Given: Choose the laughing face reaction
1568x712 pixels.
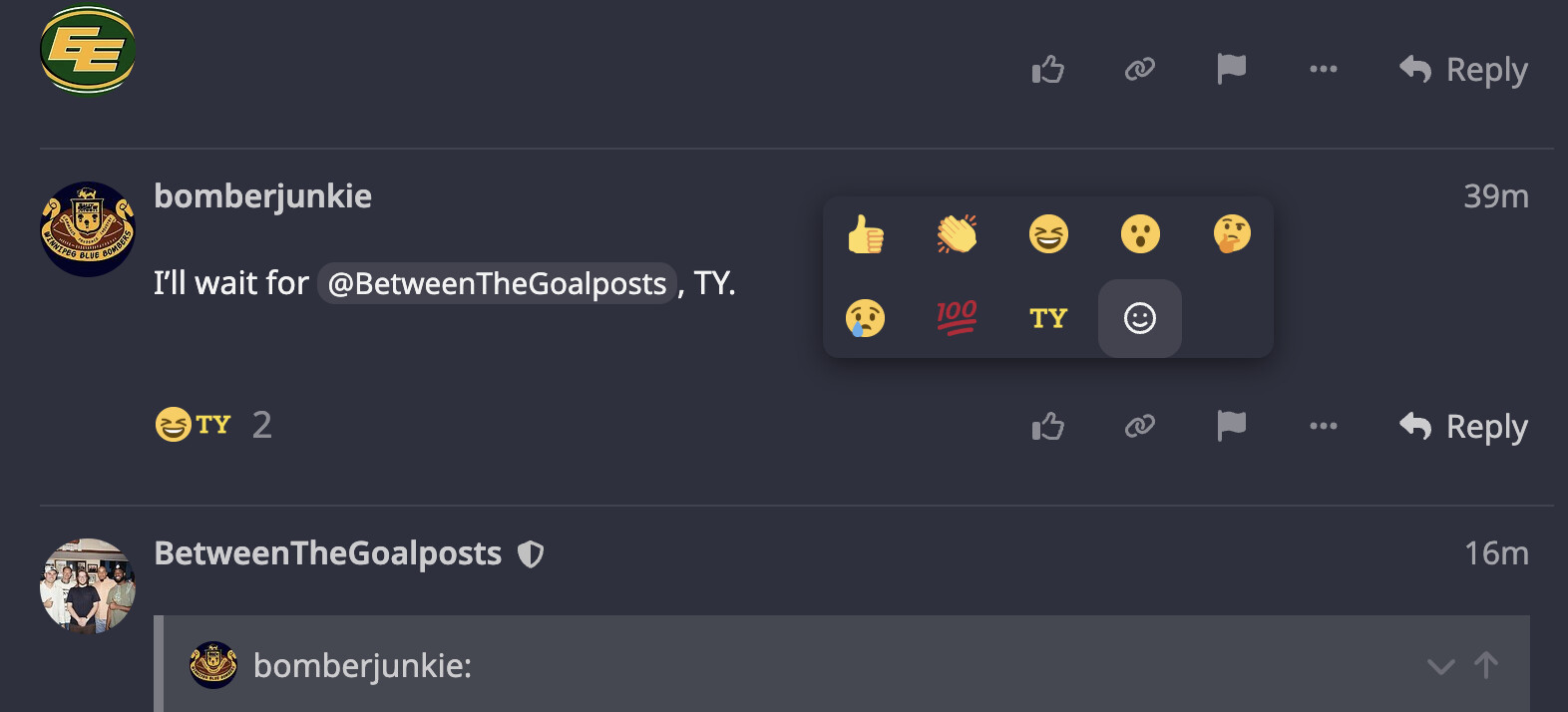Looking at the screenshot, I should (x=1048, y=234).
